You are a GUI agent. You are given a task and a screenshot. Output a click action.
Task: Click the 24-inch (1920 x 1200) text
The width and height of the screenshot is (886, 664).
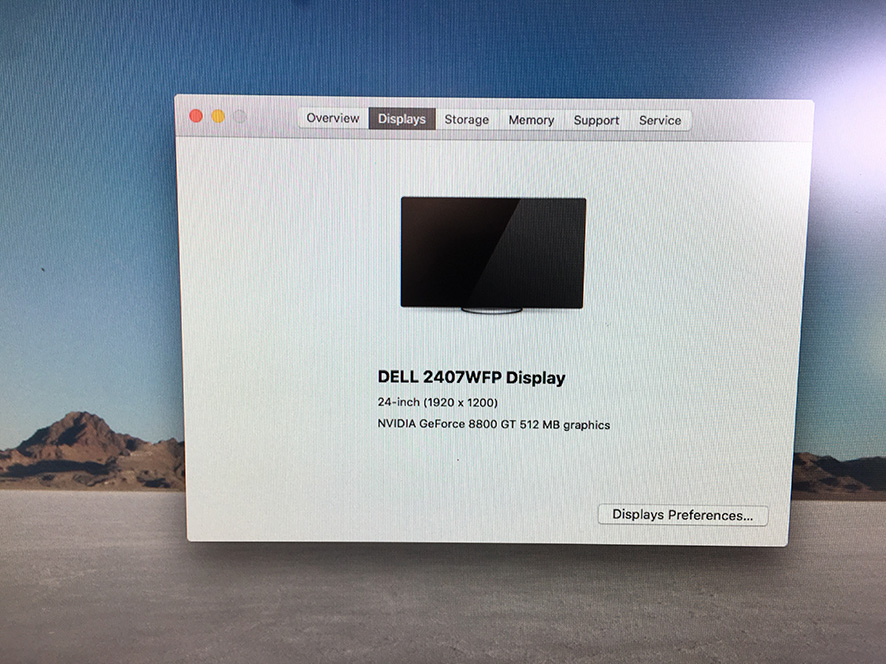(437, 402)
